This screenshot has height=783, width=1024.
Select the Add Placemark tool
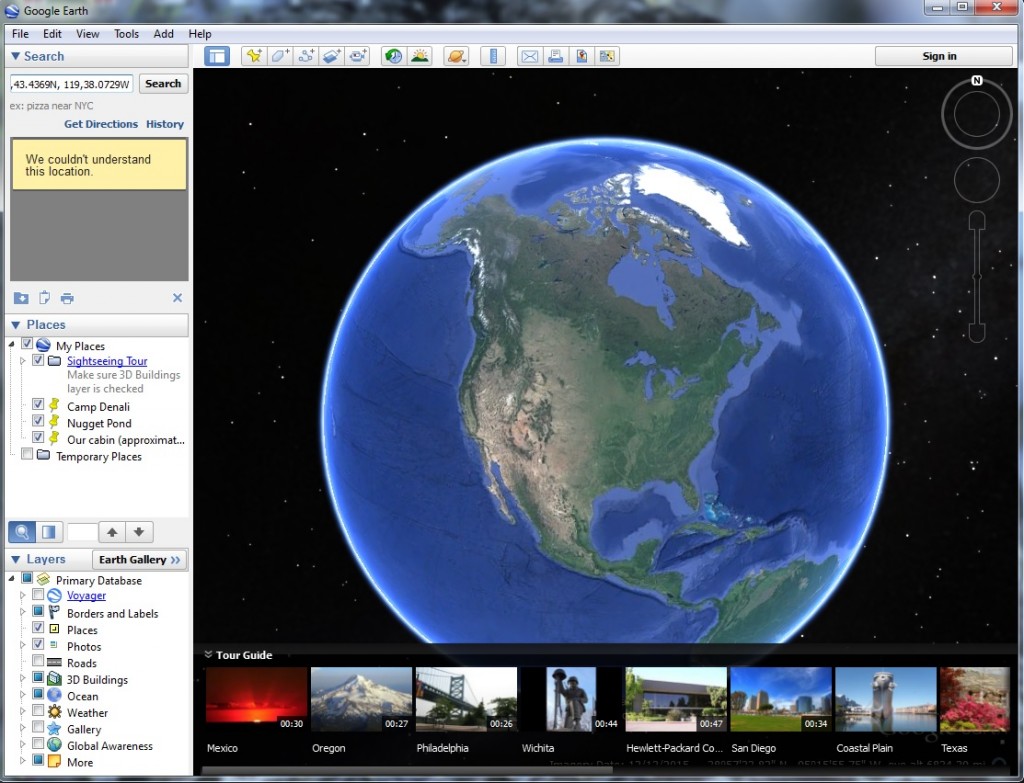pos(254,56)
